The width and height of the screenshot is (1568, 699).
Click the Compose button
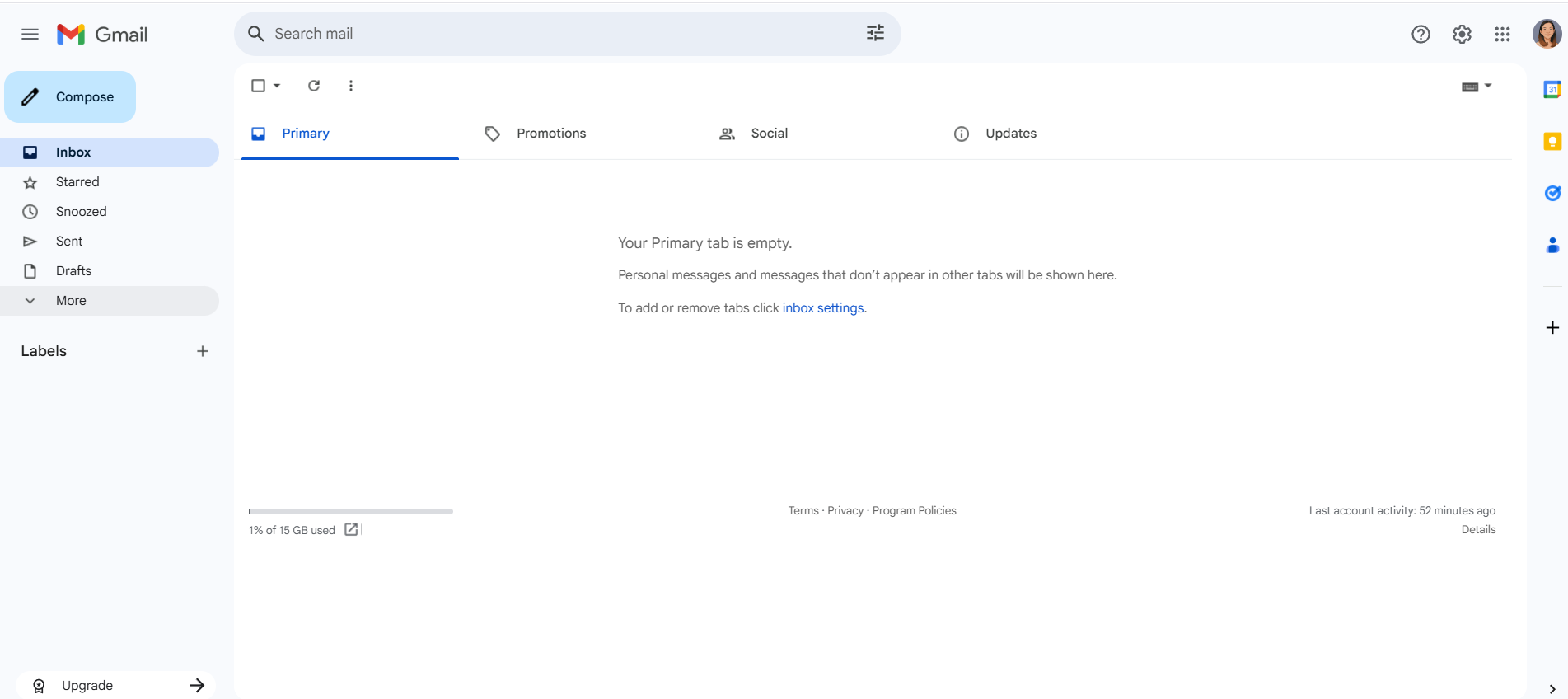coord(70,97)
